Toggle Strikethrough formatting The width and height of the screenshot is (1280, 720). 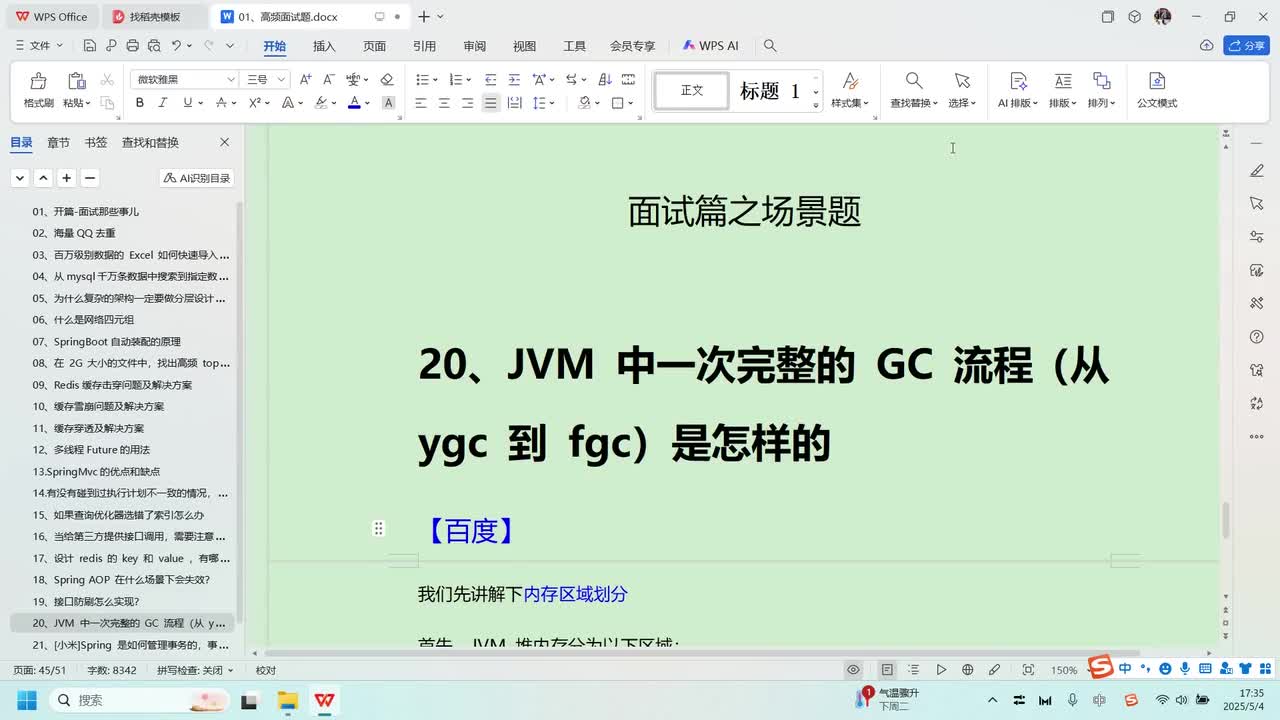coord(220,103)
